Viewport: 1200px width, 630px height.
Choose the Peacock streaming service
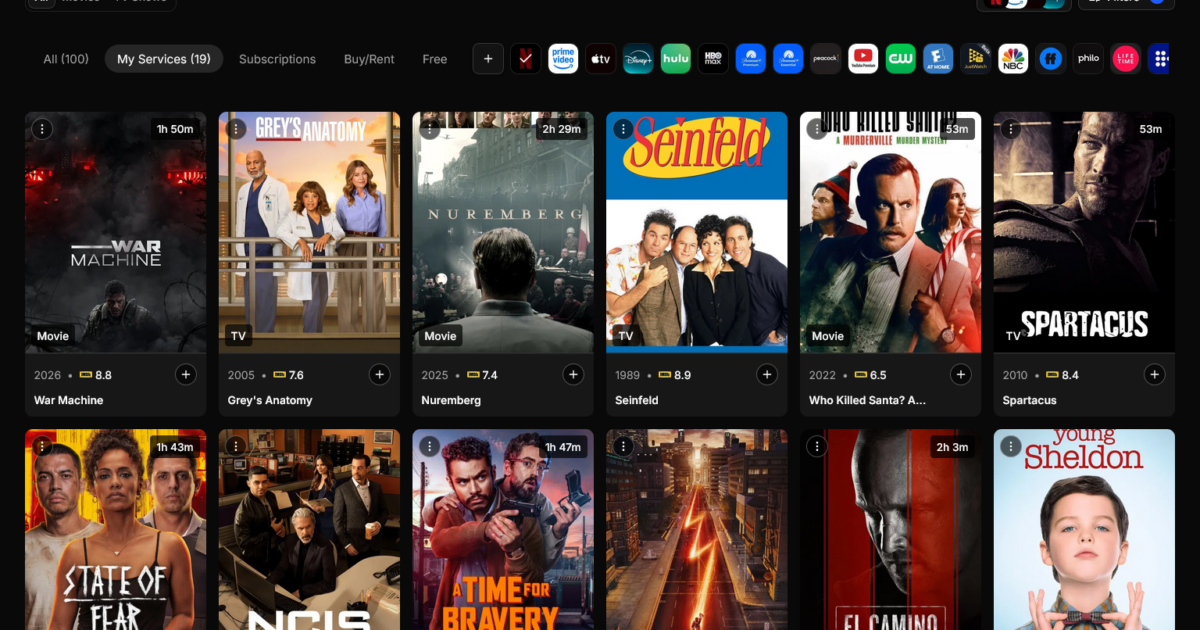click(x=826, y=58)
